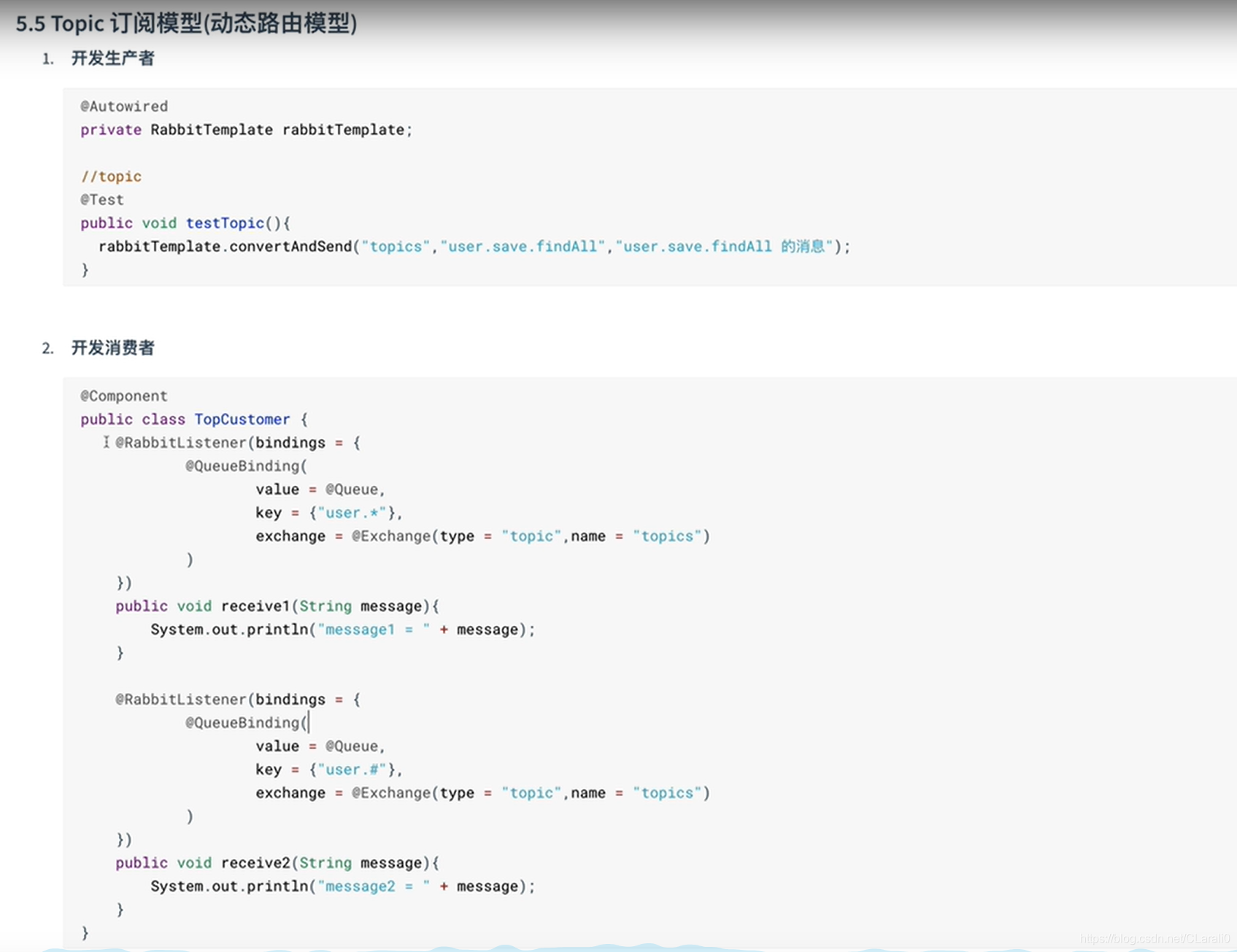Screen dimensions: 1237x952
Task: Click 'public void receive2(String message){' line
Action: pos(277,863)
